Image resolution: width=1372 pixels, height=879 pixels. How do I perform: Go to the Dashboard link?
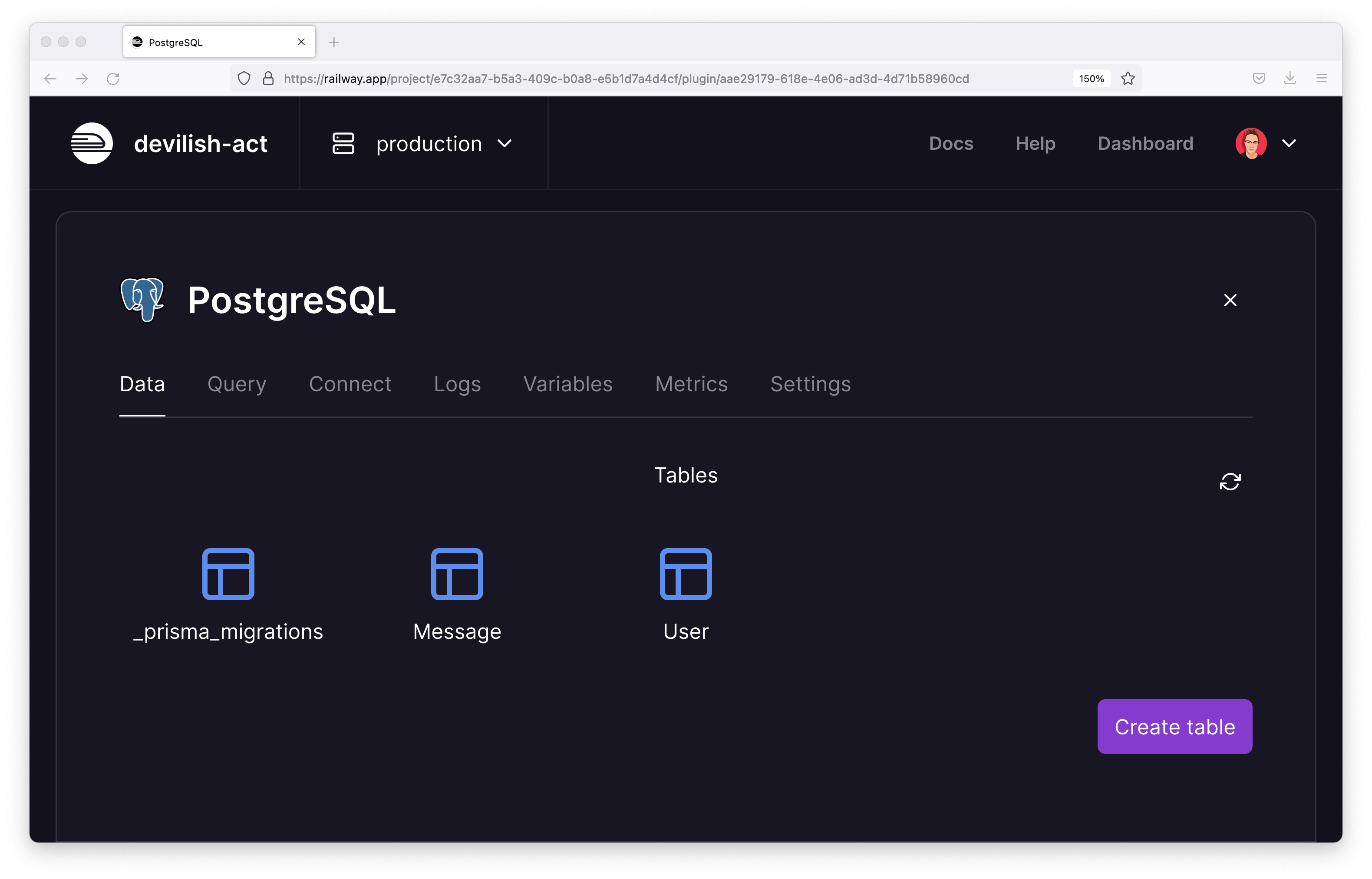(1145, 143)
